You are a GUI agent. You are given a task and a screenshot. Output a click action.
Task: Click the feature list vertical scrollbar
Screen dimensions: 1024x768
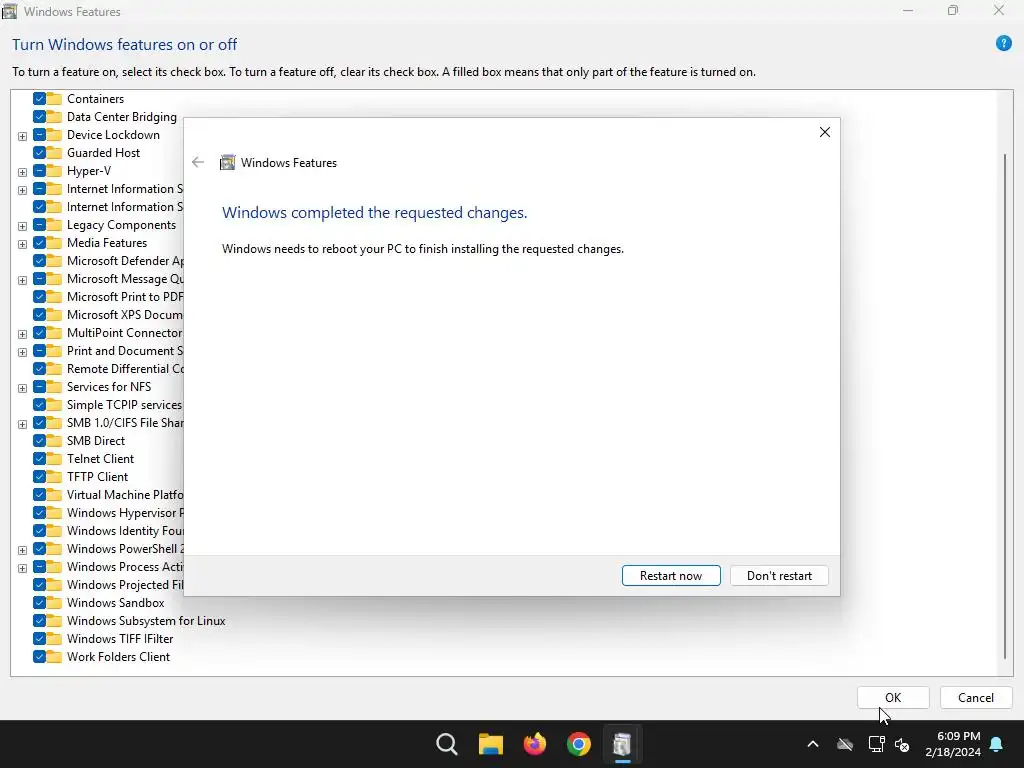pos(1004,406)
